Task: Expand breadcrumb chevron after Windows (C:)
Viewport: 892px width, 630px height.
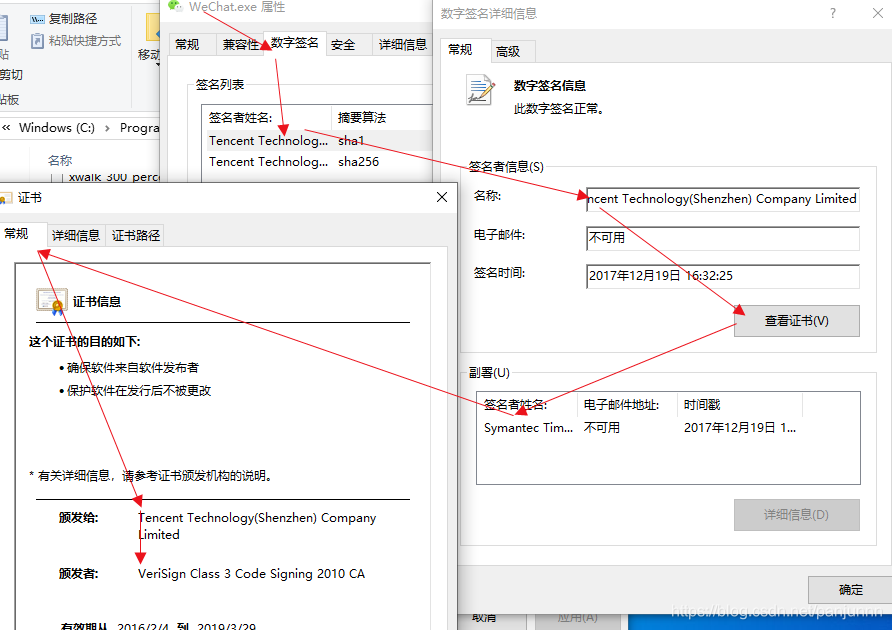Action: tap(107, 128)
